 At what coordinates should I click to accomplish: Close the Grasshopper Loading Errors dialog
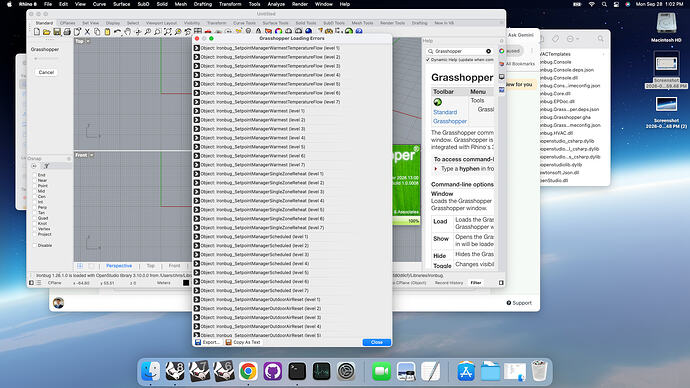coord(377,342)
